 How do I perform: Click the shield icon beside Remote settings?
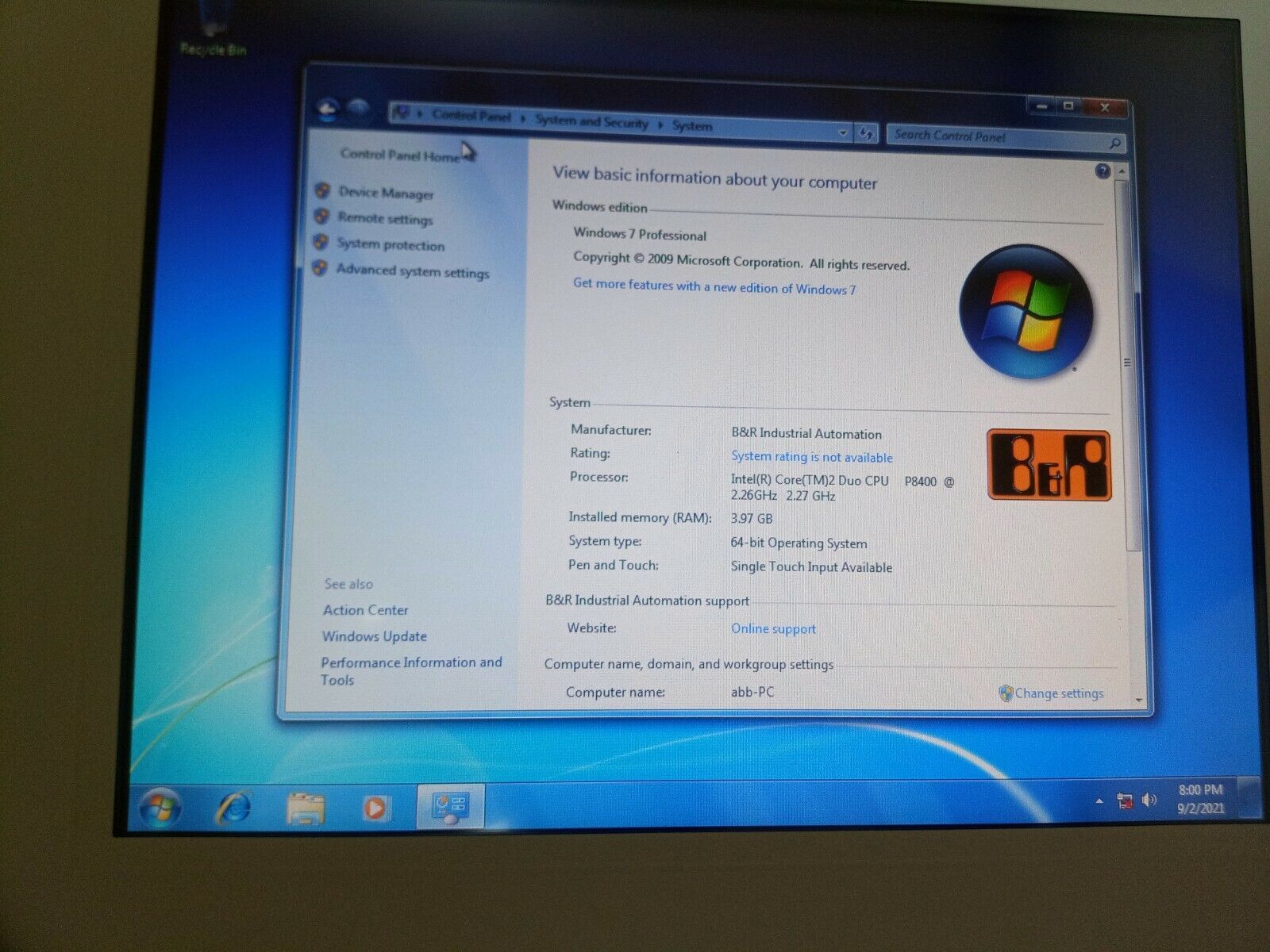321,216
